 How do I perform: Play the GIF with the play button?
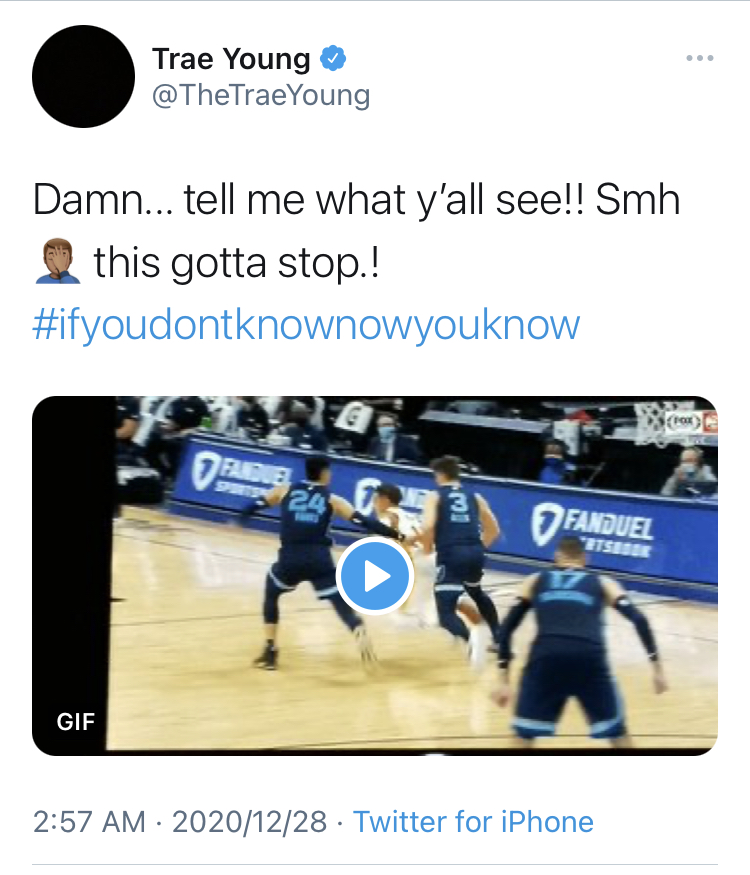coord(374,576)
